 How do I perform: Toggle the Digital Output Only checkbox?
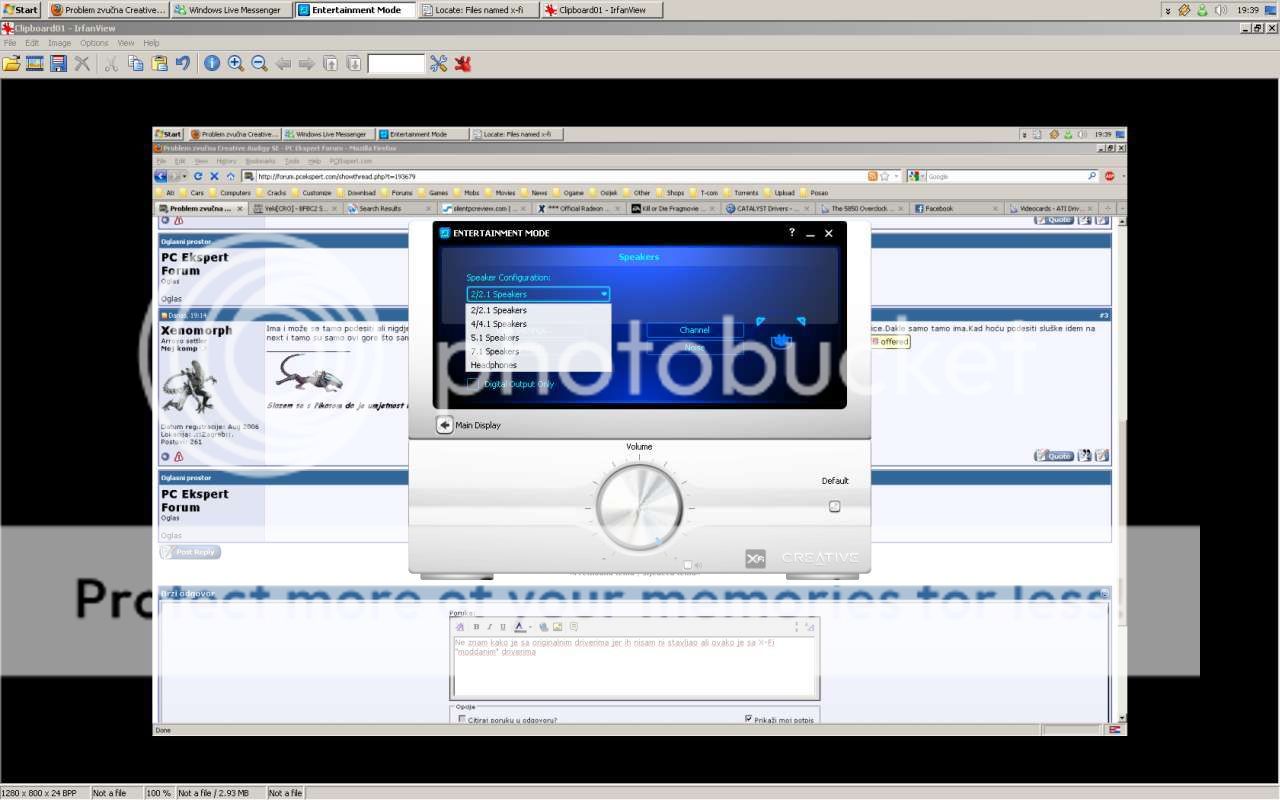pyautogui.click(x=474, y=383)
